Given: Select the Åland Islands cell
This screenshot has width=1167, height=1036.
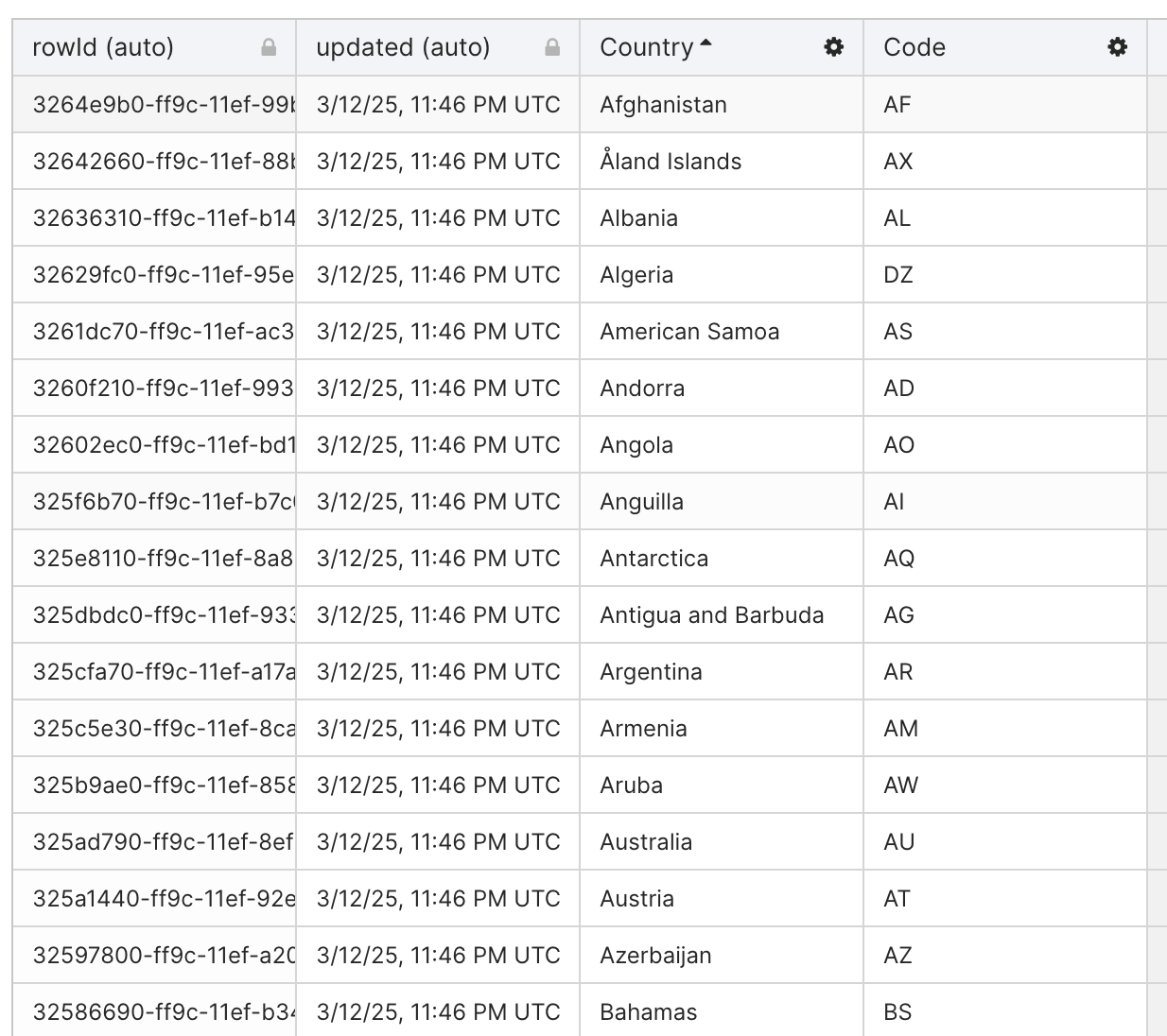Looking at the screenshot, I should point(671,162).
